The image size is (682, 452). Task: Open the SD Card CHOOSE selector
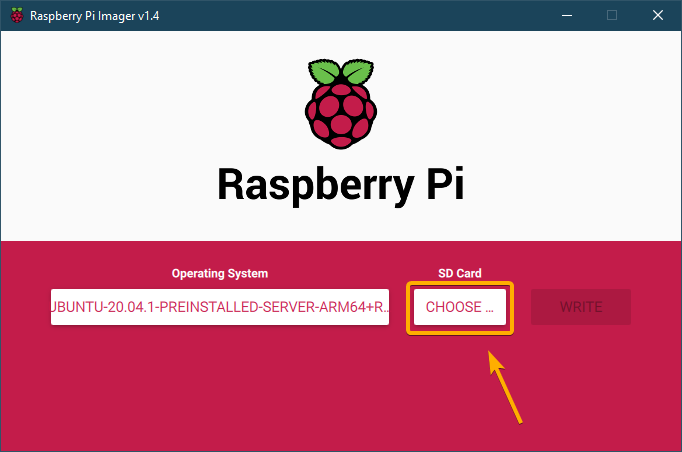(460, 307)
